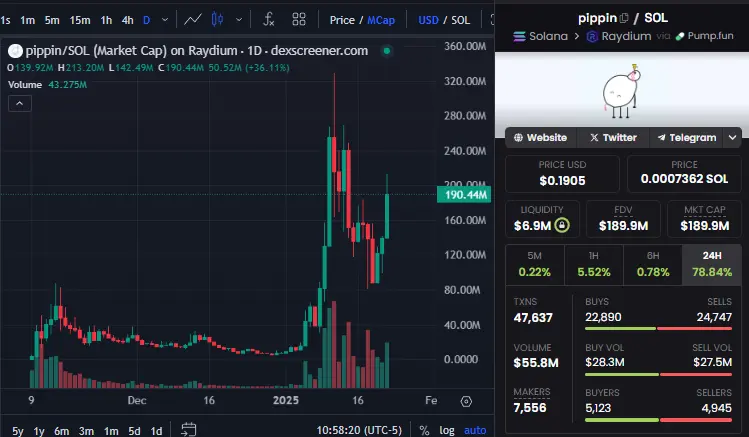749x437 pixels.
Task: Switch chart to Price mode
Action: [x=342, y=20]
